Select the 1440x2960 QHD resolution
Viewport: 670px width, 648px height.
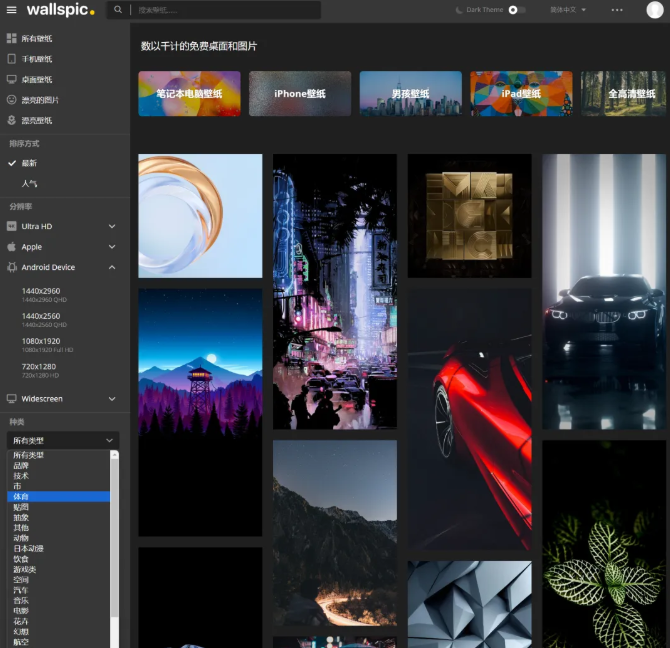pos(44,295)
